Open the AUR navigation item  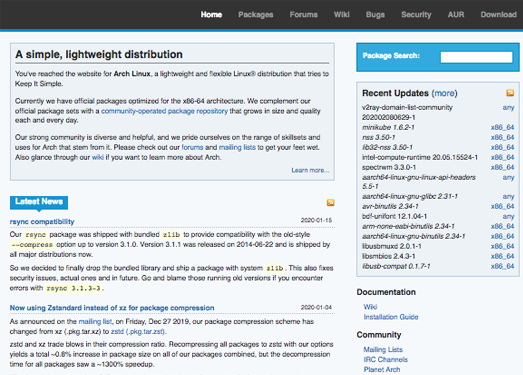pyautogui.click(x=456, y=15)
